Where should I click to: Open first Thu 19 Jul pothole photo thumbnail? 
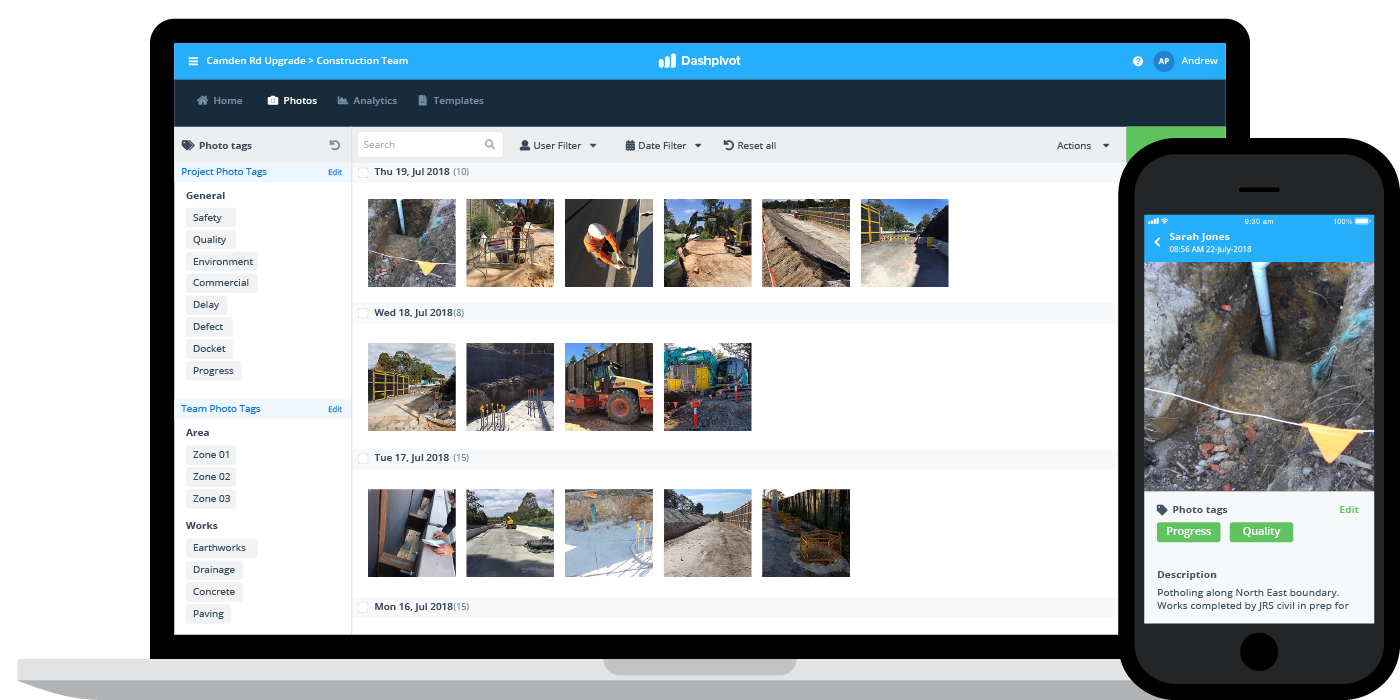click(x=412, y=243)
